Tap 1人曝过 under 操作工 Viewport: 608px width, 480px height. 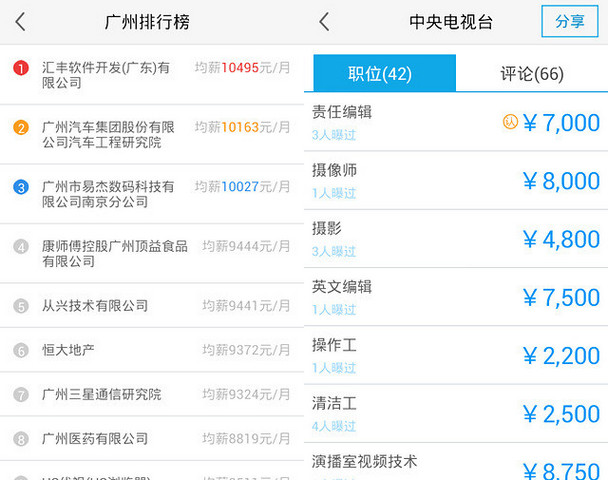[x=334, y=368]
